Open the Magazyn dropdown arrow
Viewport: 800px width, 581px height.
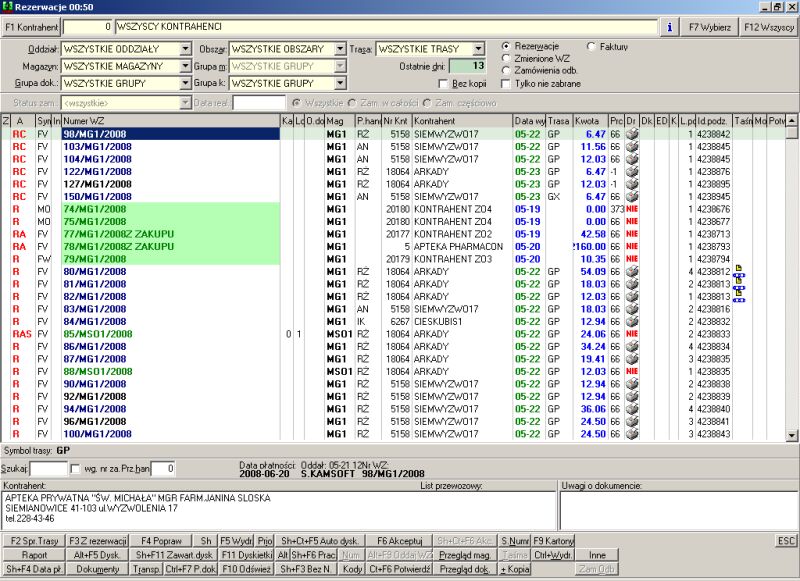point(185,66)
